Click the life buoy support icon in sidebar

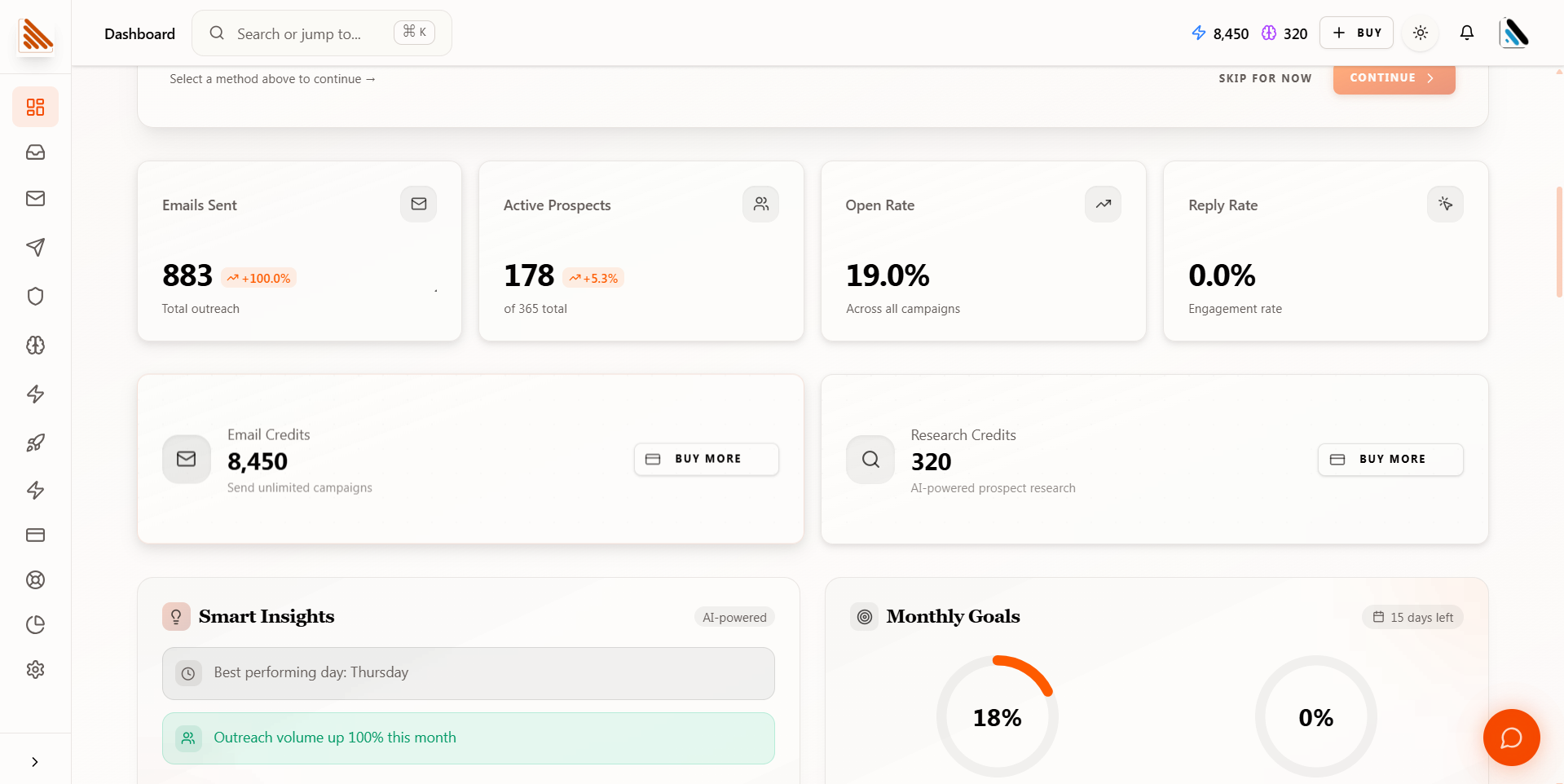click(x=35, y=579)
